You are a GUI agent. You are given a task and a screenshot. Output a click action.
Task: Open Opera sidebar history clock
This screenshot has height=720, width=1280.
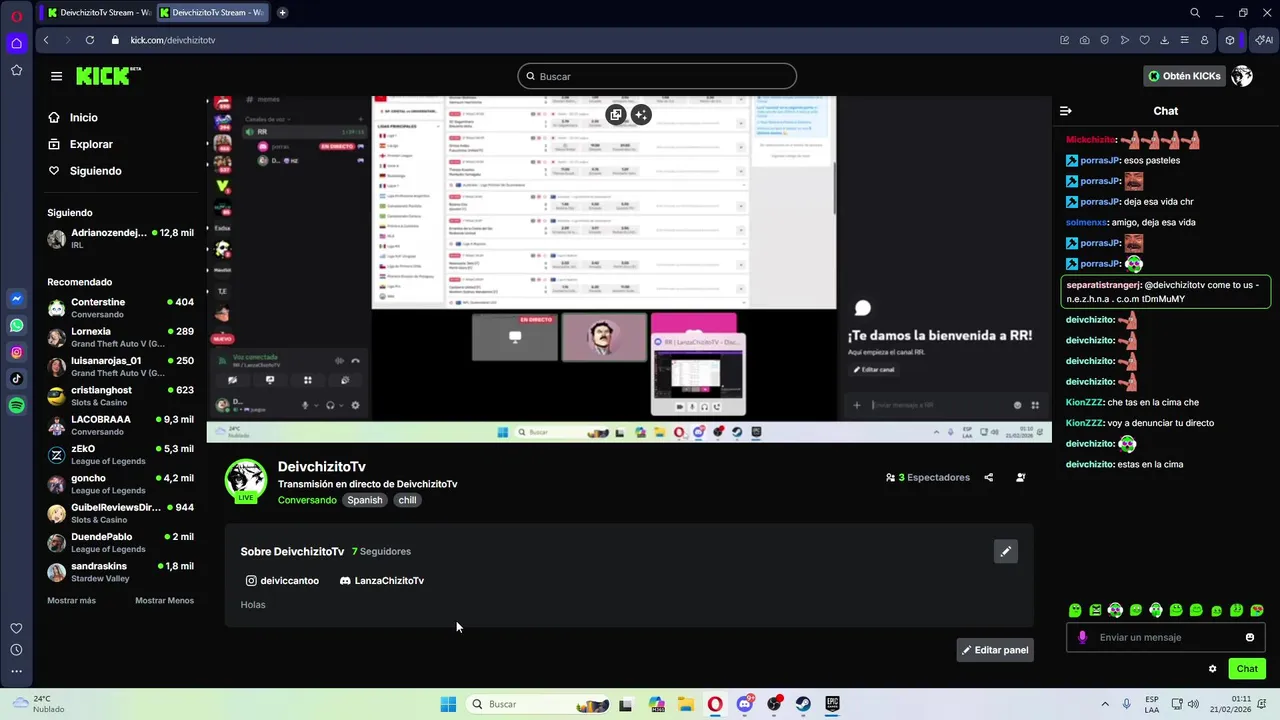click(16, 650)
